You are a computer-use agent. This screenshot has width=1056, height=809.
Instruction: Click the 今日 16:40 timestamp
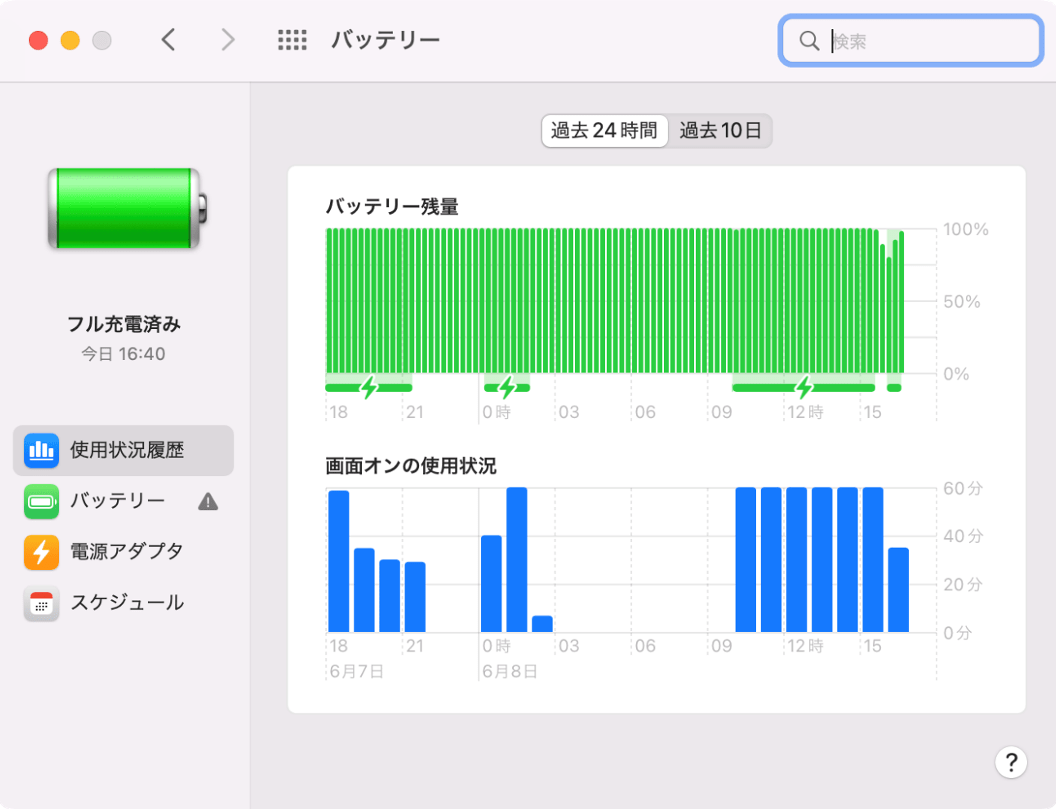click(x=123, y=354)
